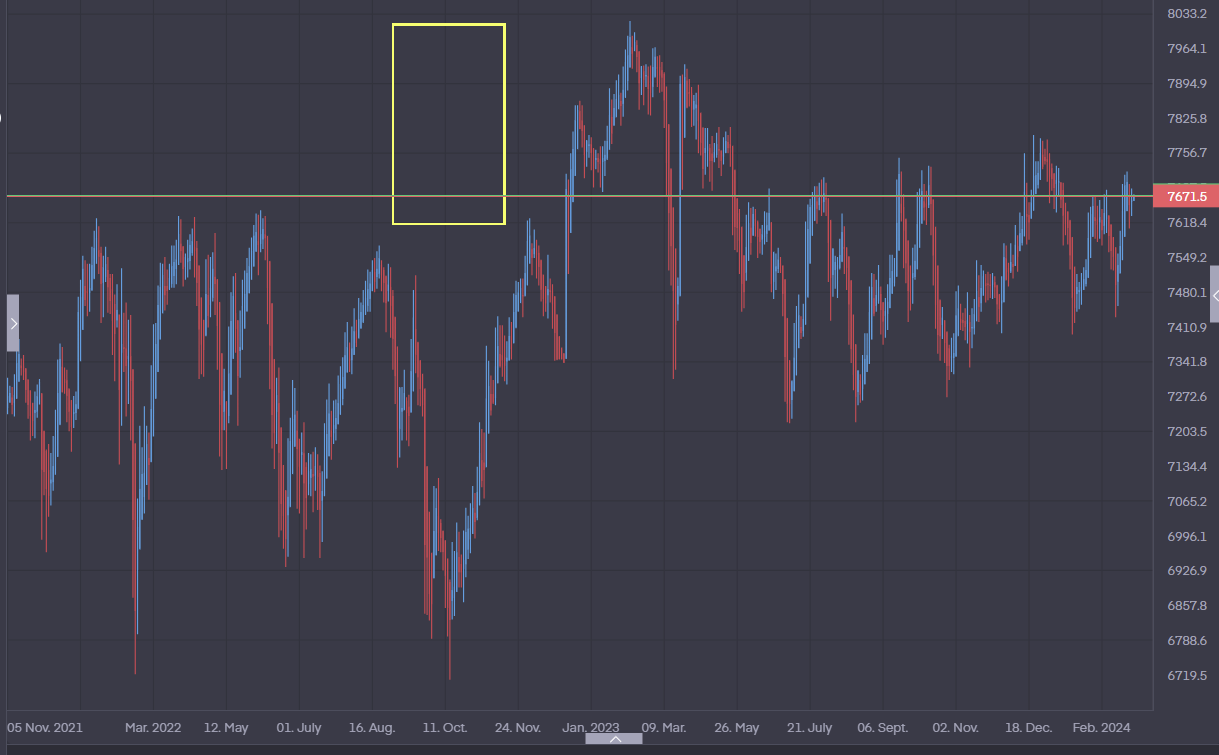Click the 06. Sept. date label
The height and width of the screenshot is (755, 1219).
882,728
